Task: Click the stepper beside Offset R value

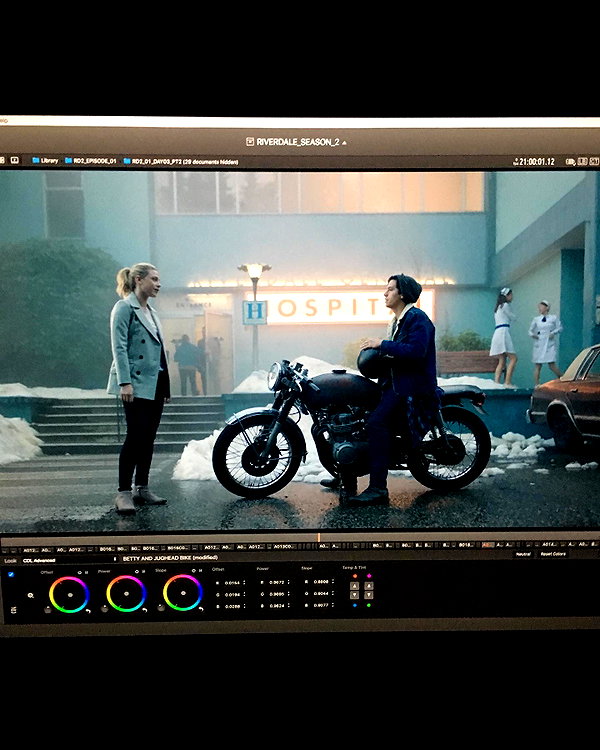Action: (x=244, y=583)
